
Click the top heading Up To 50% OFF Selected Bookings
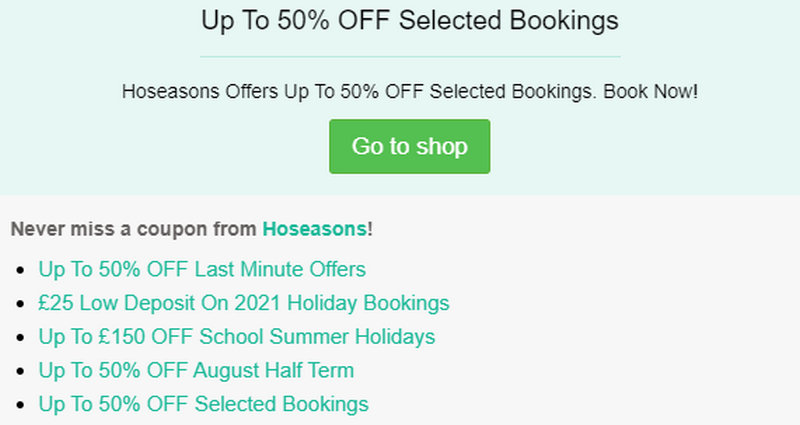[x=409, y=20]
